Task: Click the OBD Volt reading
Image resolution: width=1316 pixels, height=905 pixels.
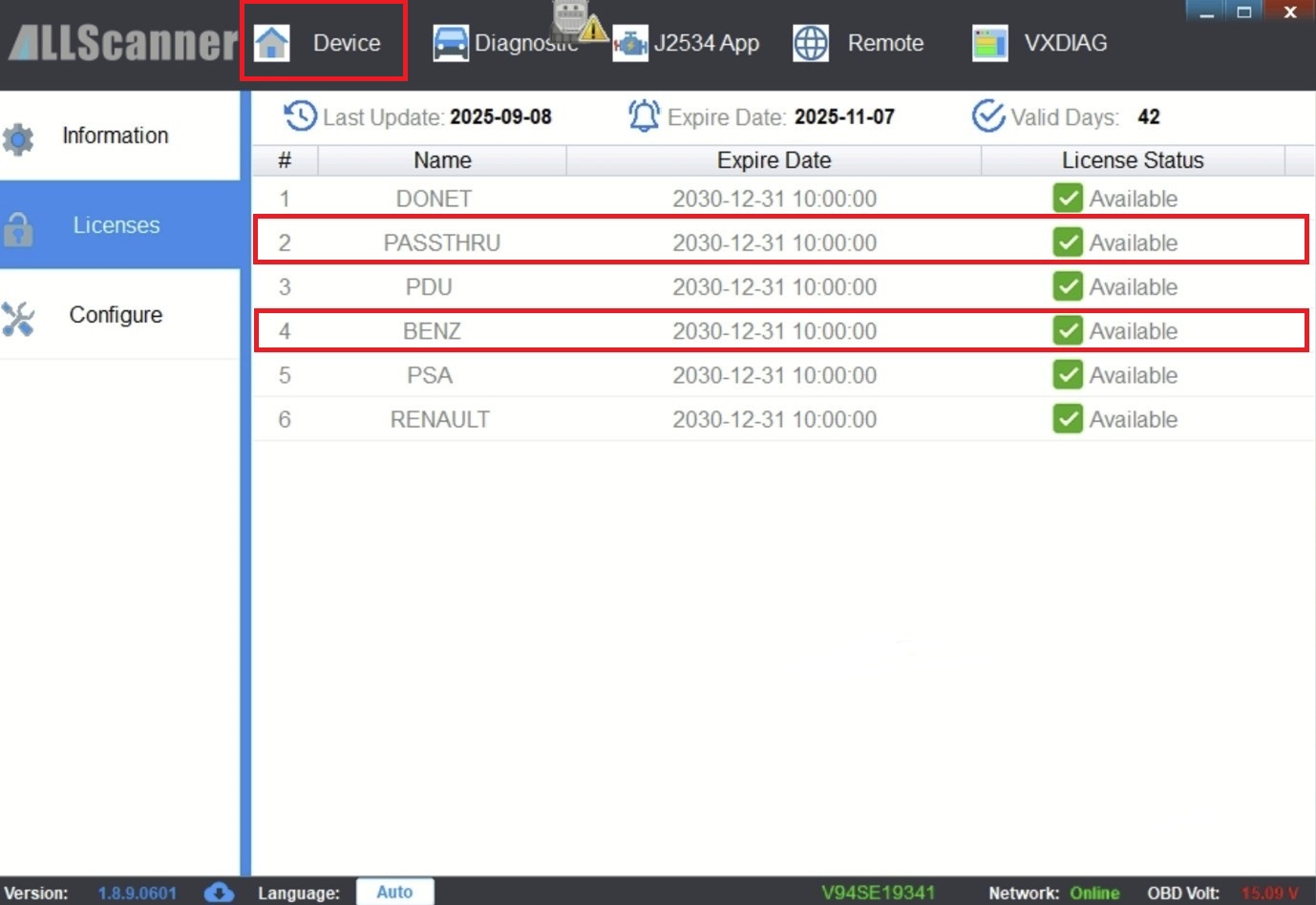Action: [1270, 894]
